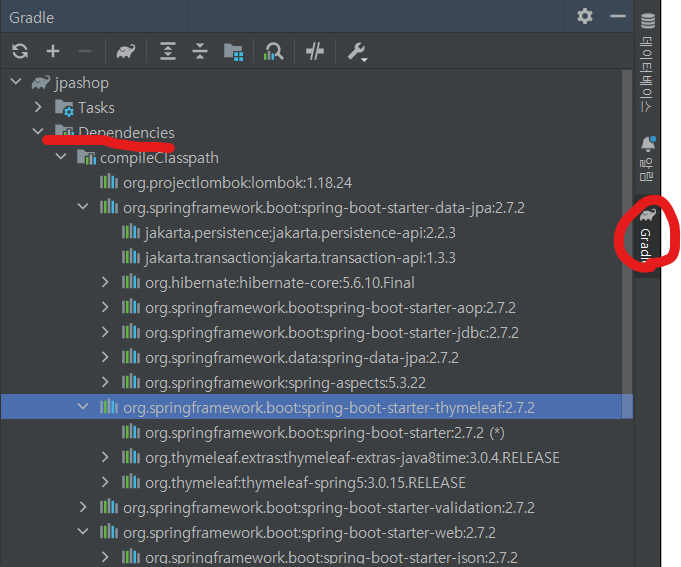This screenshot has width=681, height=567.
Task: Click the Gradle panel title
Action: 32,18
